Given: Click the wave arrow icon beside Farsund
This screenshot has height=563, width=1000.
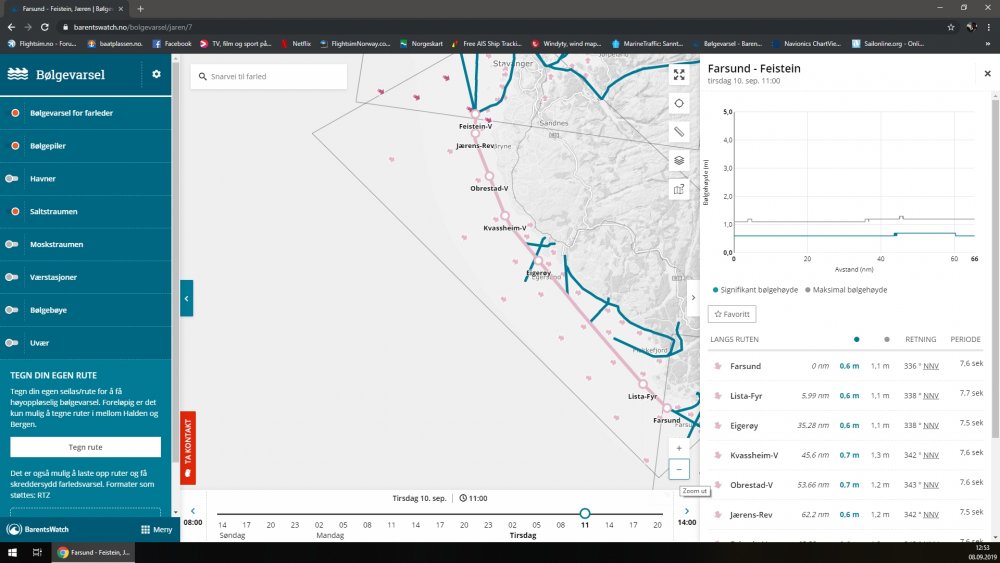Looking at the screenshot, I should [x=717, y=366].
